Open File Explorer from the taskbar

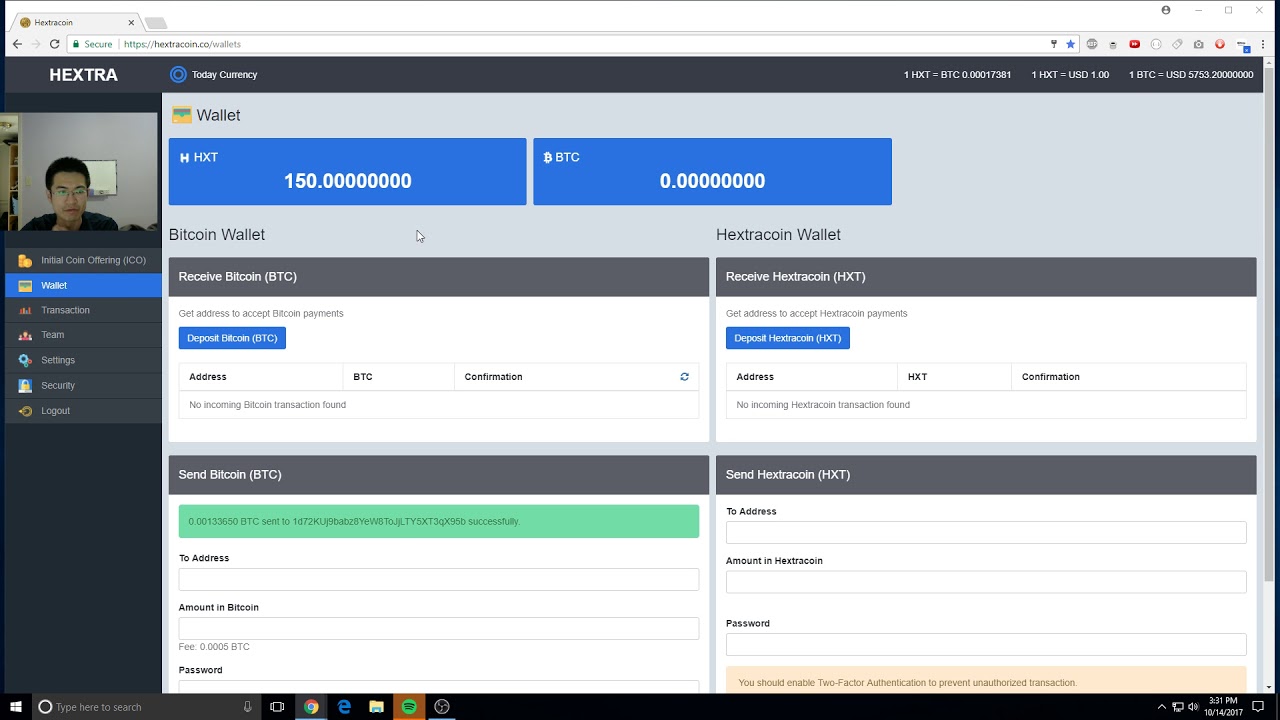pyautogui.click(x=376, y=707)
